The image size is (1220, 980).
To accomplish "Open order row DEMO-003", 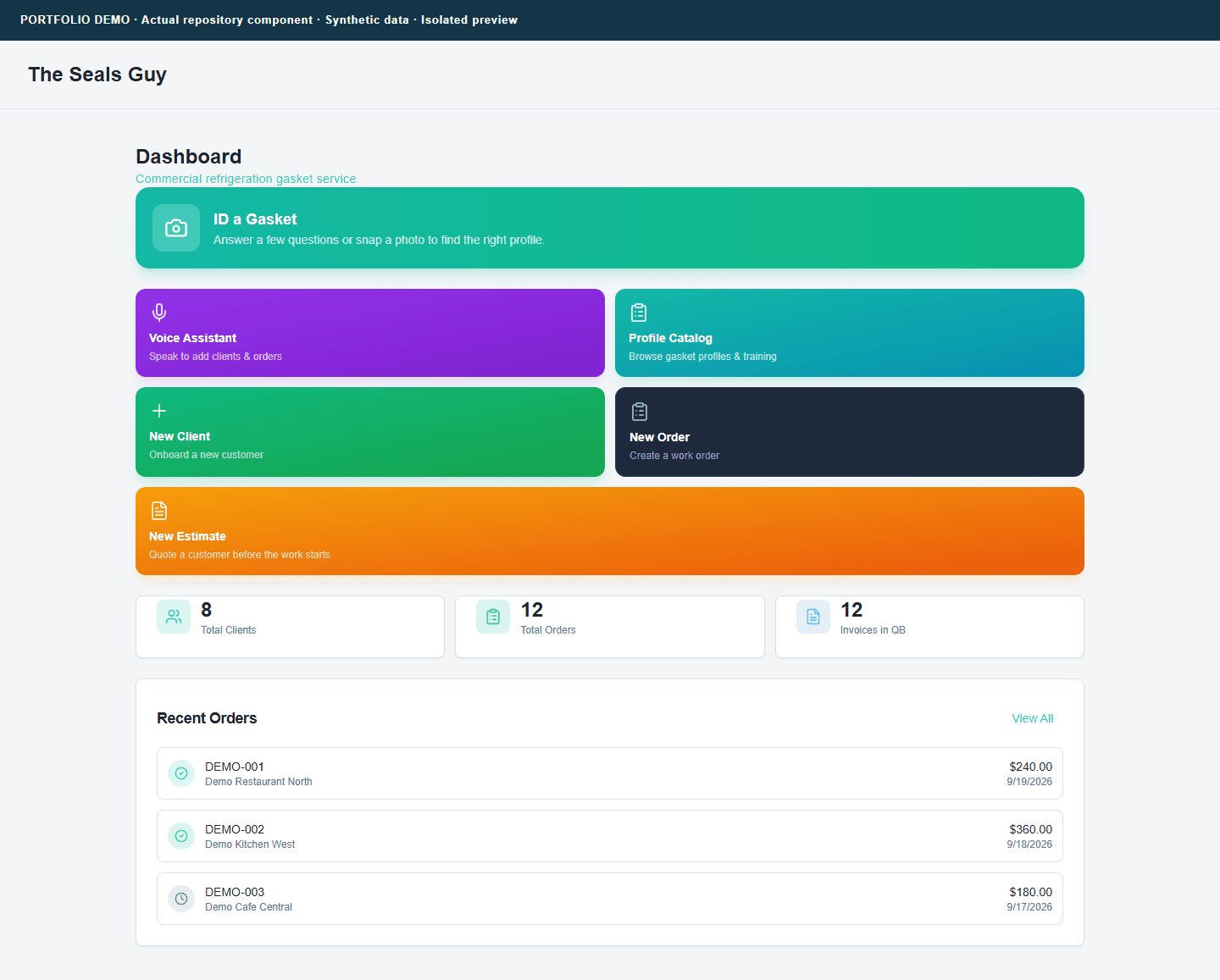I will pyautogui.click(x=610, y=899).
